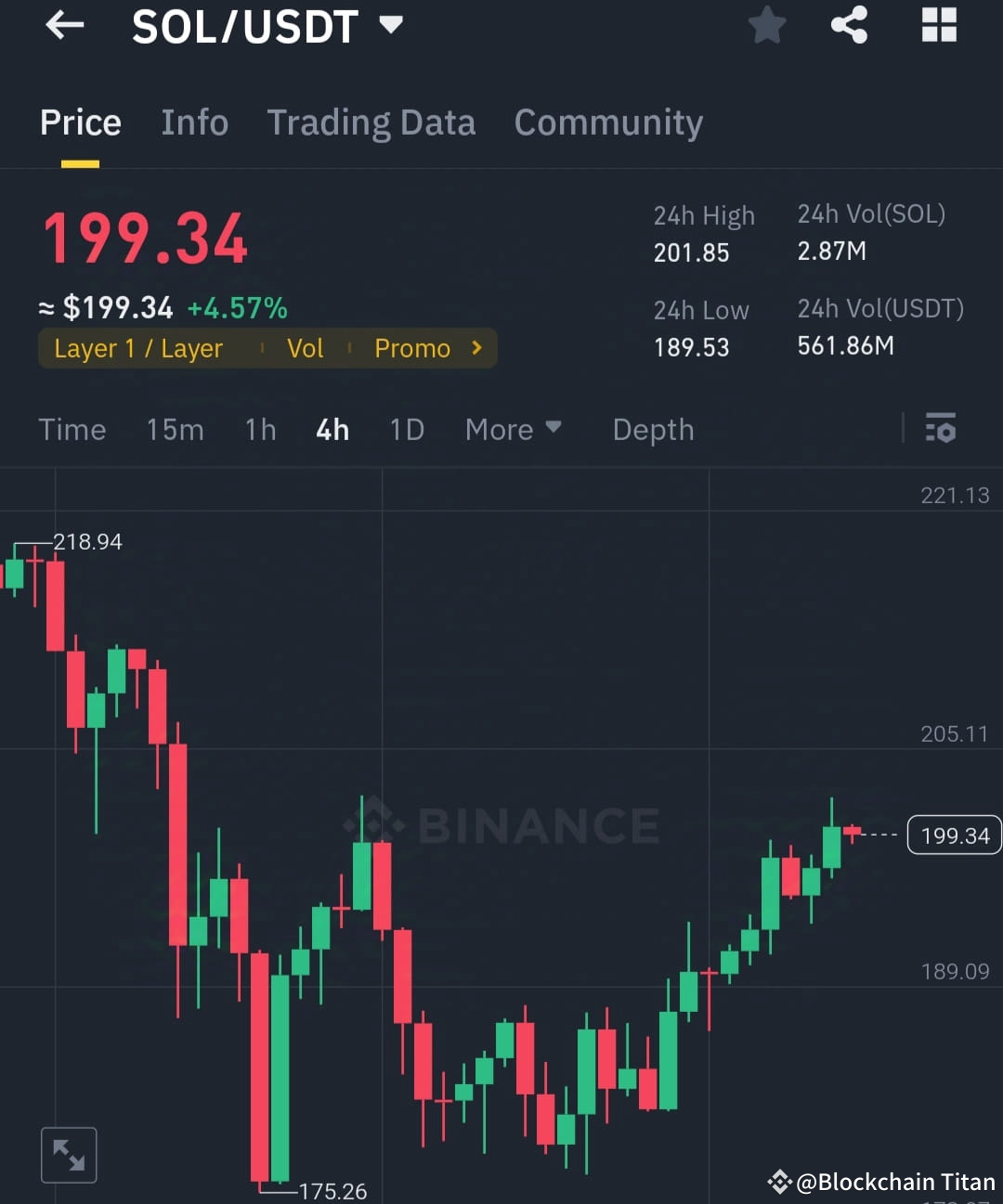Enable the 15m candlestick interval
1003x1204 pixels.
click(x=175, y=429)
